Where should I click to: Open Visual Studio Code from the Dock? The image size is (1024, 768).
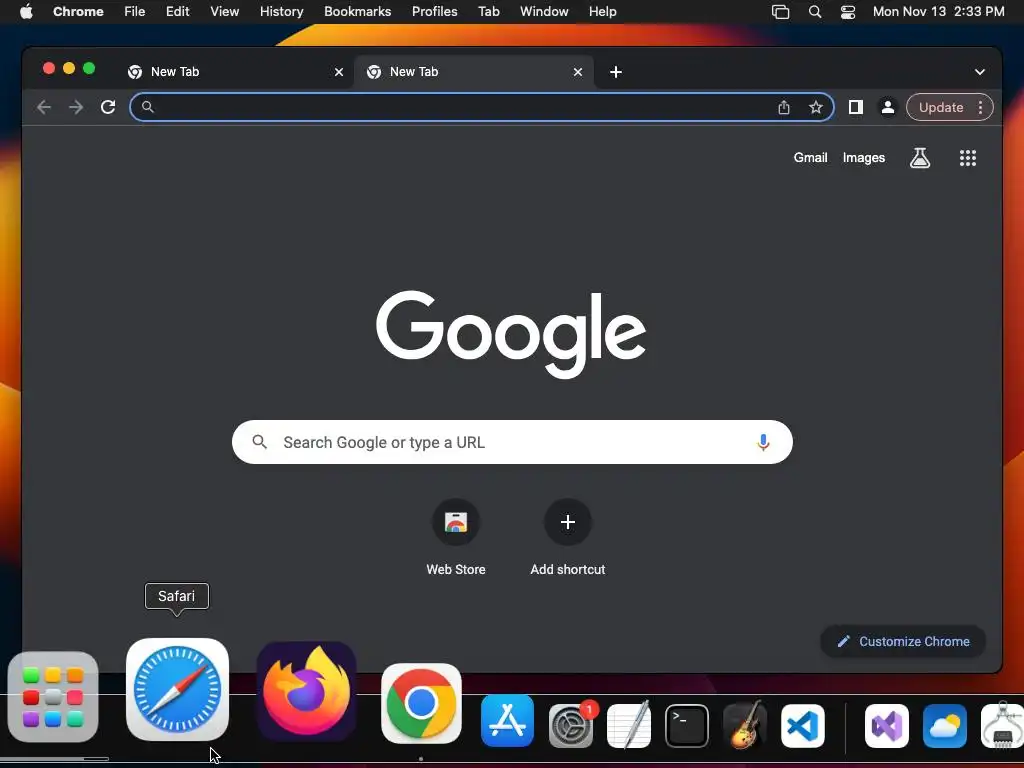(803, 726)
